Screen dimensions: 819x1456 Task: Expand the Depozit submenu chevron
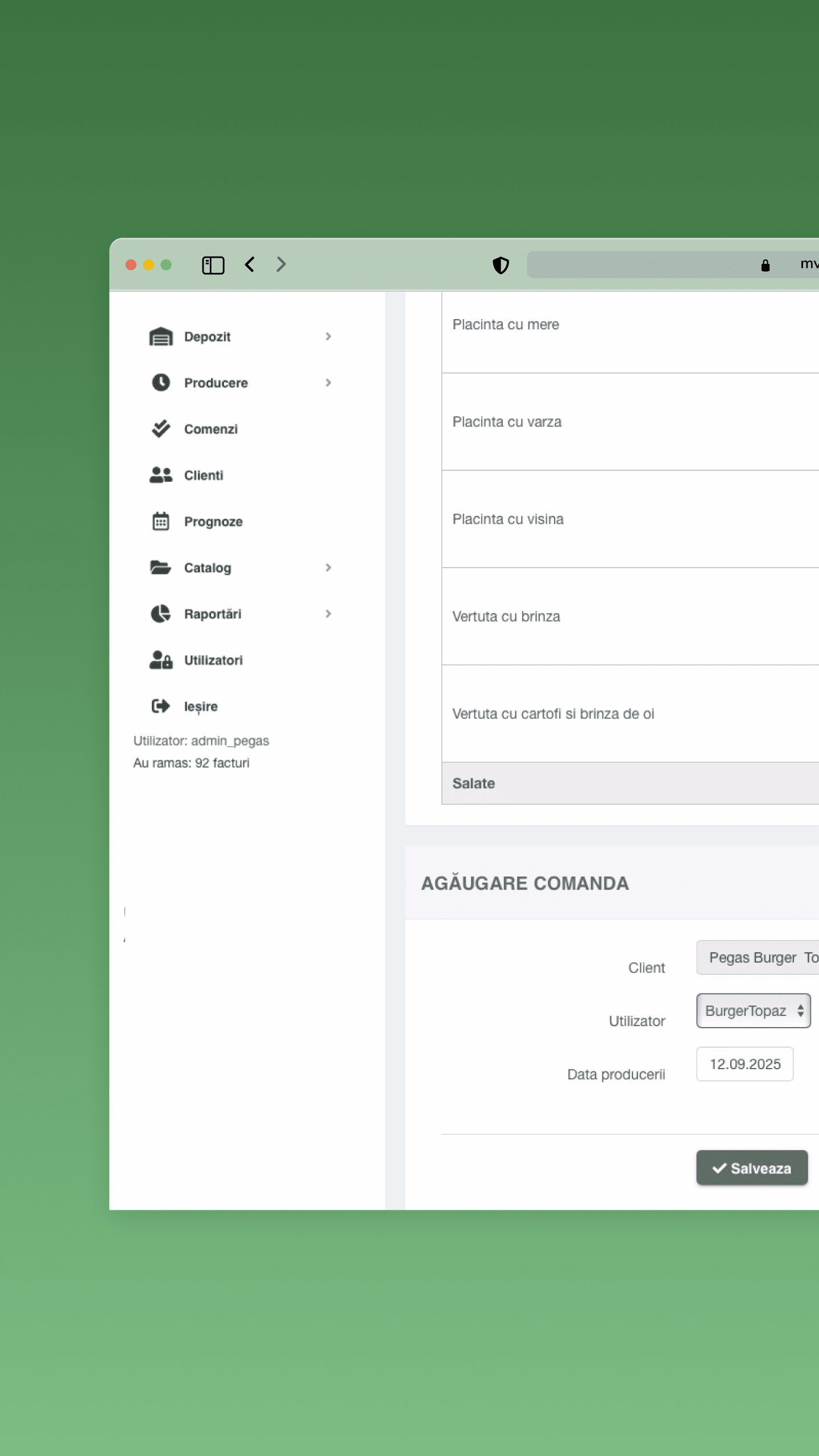tap(328, 337)
